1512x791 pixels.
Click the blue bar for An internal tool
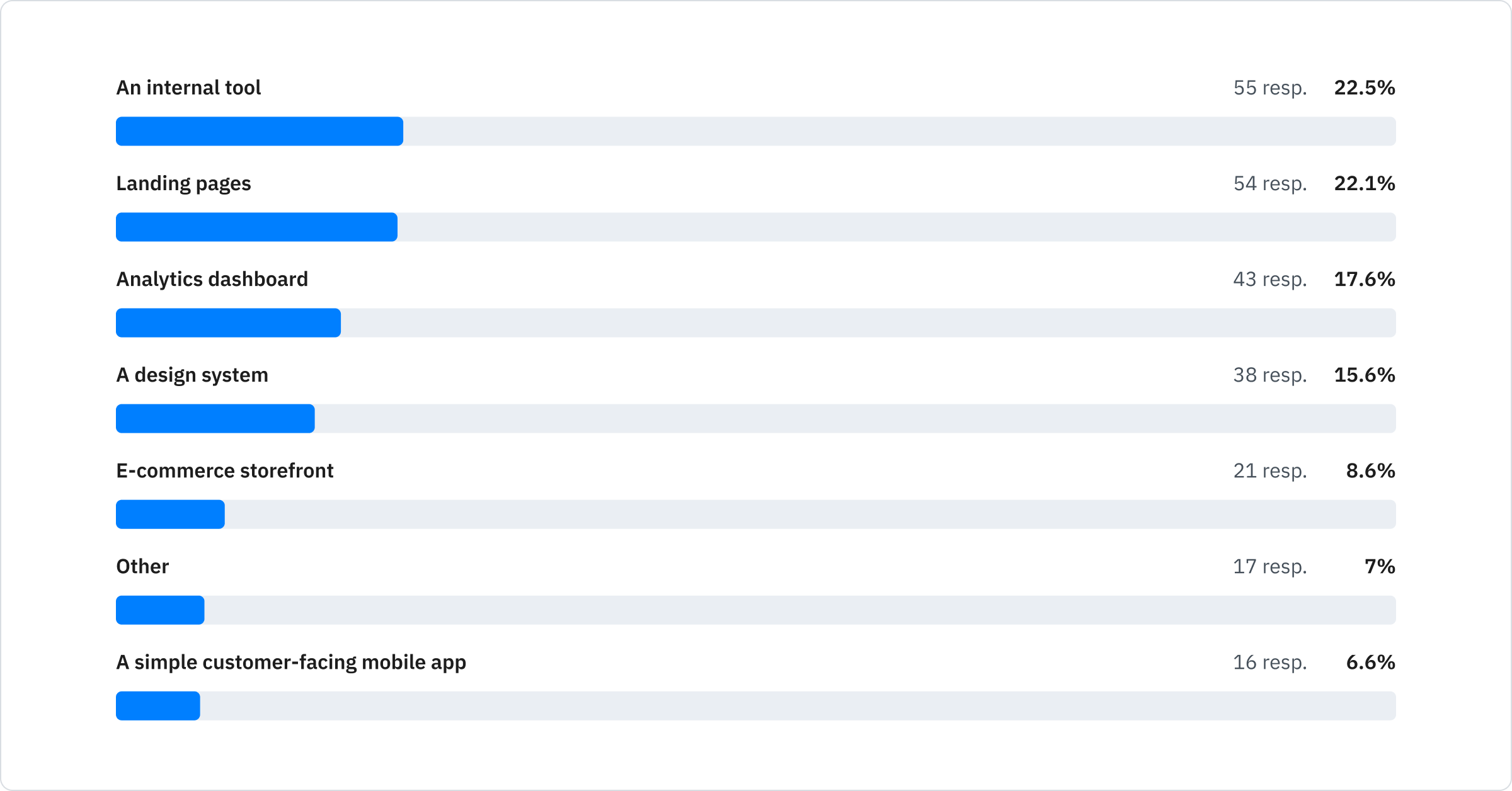point(259,131)
